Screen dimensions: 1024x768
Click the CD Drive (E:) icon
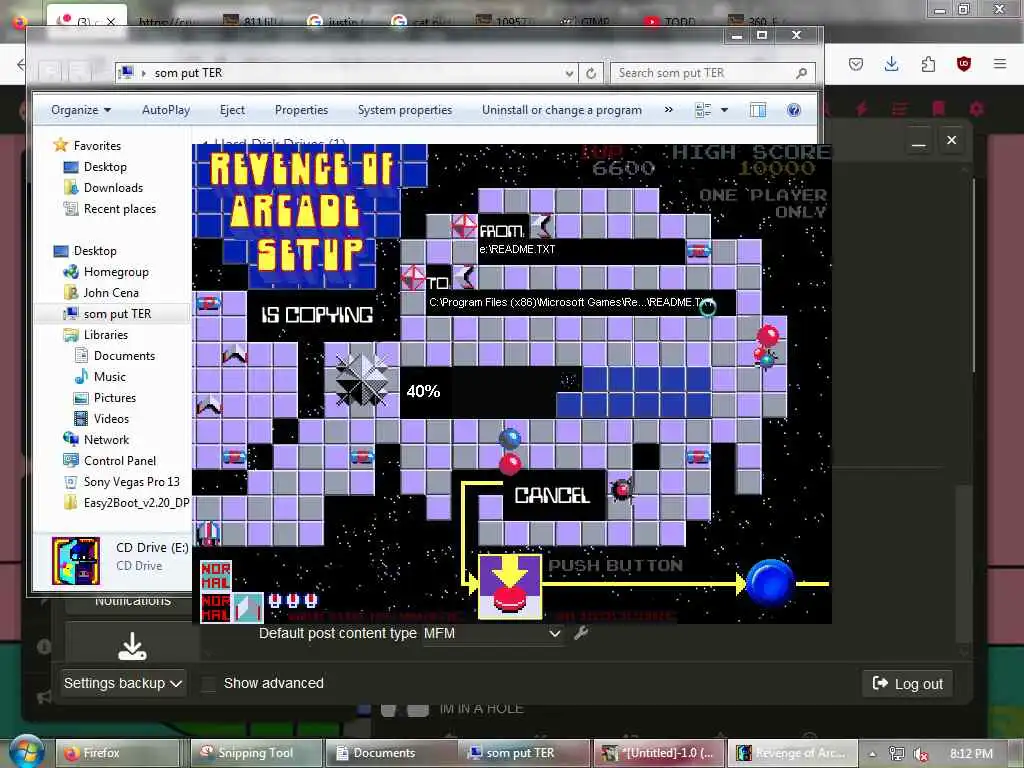coord(76,560)
